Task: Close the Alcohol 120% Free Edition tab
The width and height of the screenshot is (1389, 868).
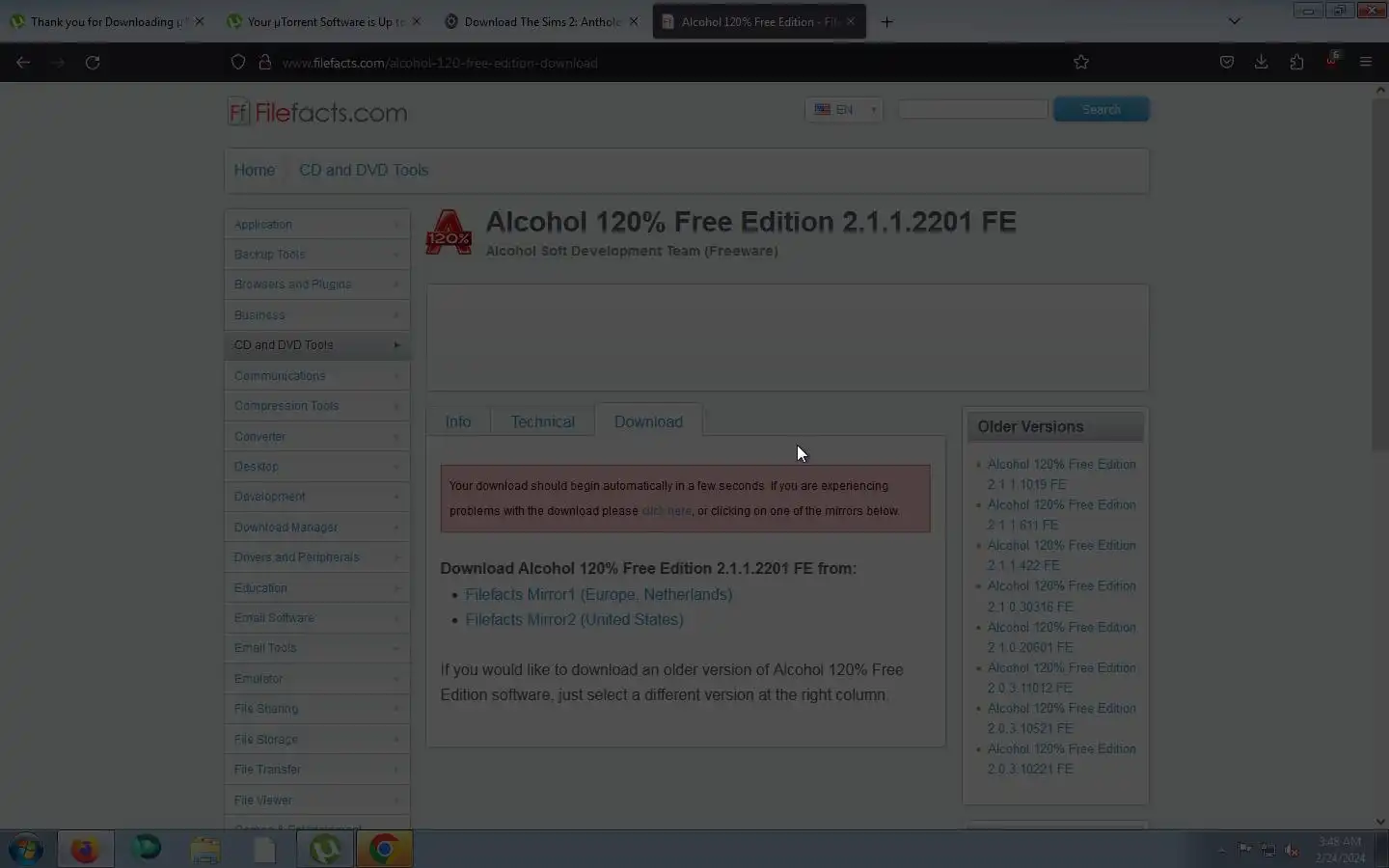Action: [850, 21]
